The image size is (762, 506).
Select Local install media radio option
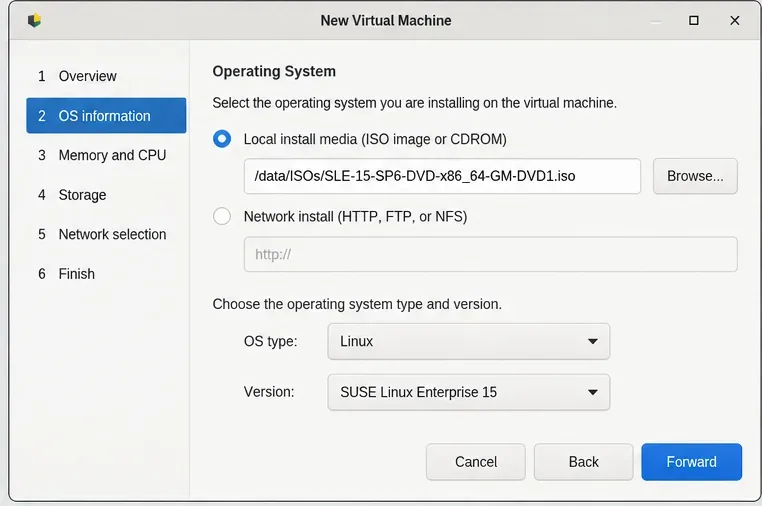(x=222, y=139)
